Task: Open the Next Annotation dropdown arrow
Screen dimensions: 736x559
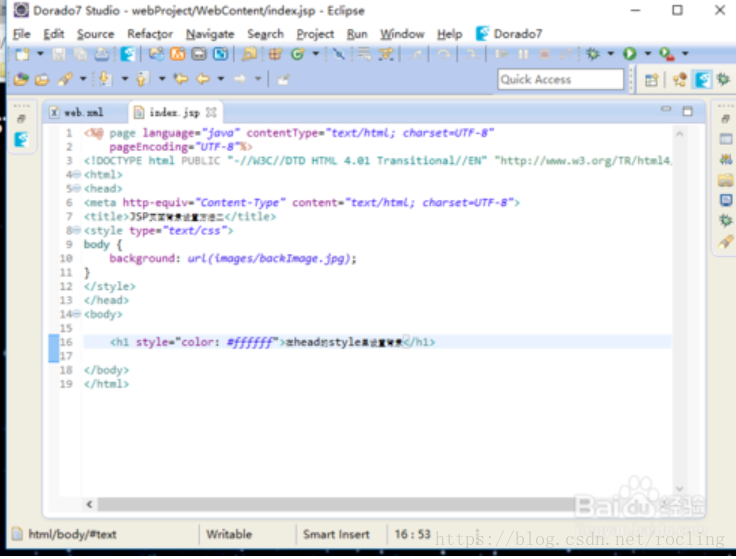Action: [x=124, y=79]
